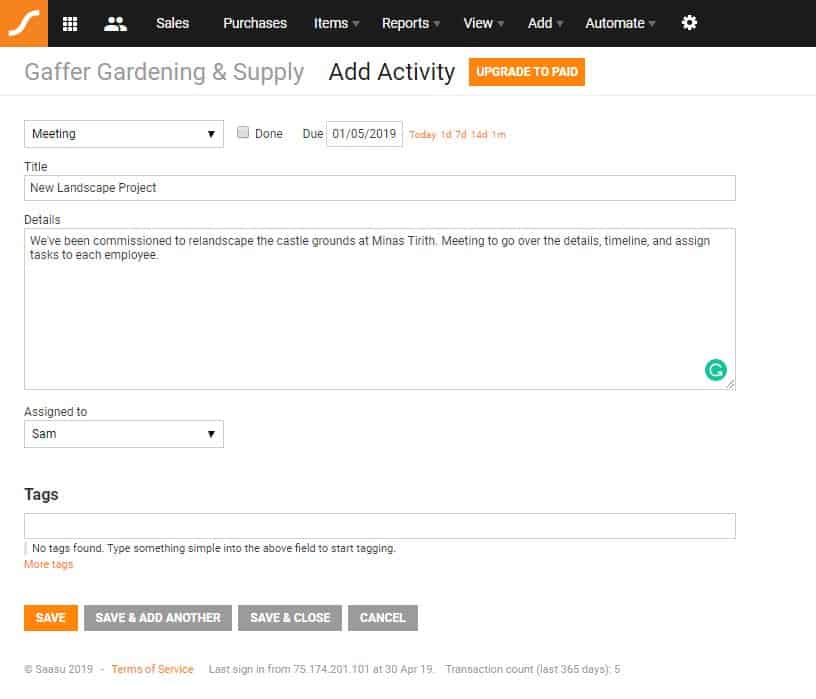The image size is (816, 699).
Task: Tick the Done checkbox
Action: (243, 132)
